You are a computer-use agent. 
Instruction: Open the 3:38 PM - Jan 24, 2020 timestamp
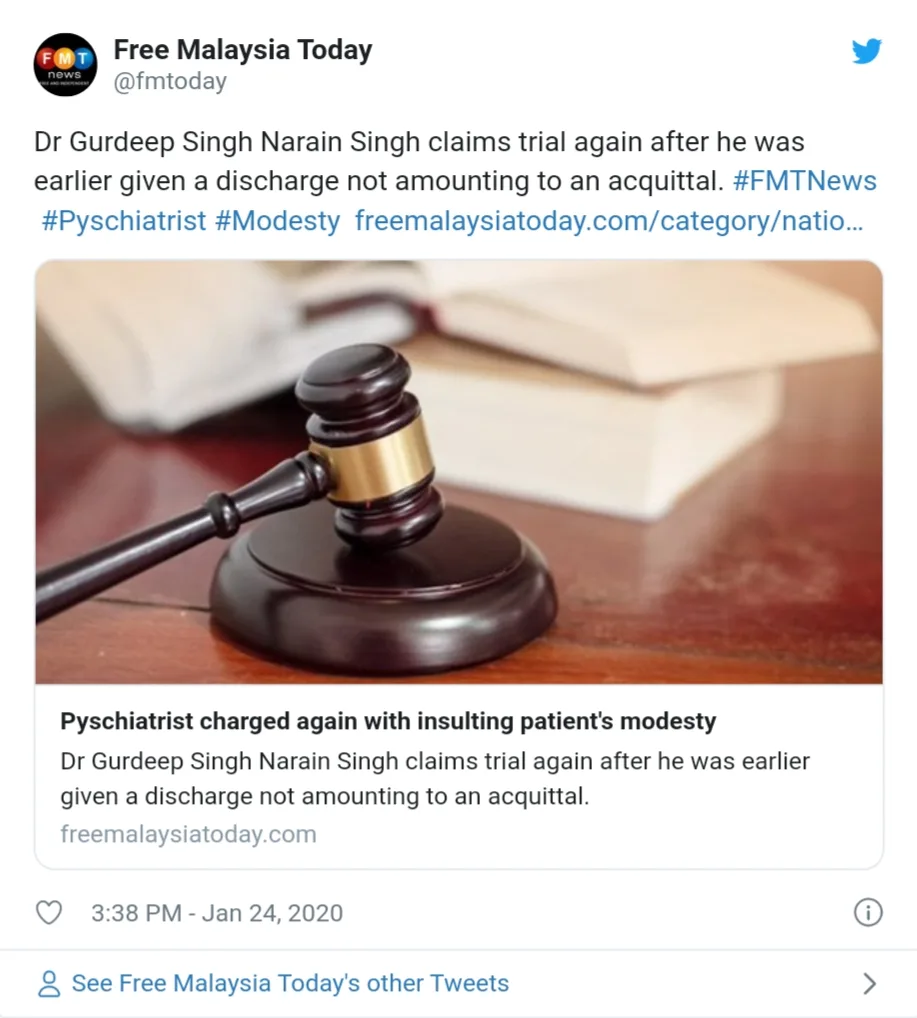click(x=217, y=913)
